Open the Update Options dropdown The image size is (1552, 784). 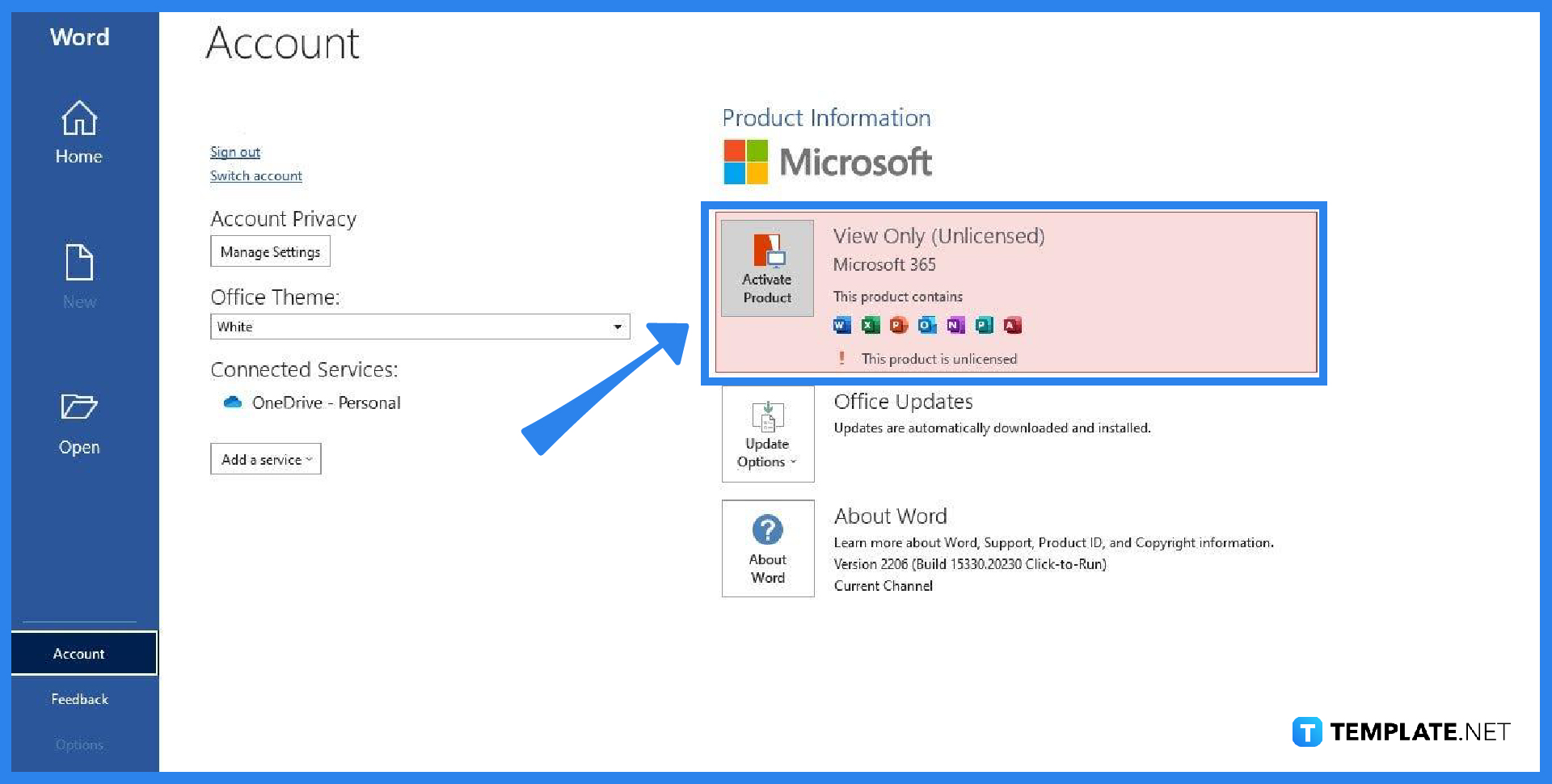coord(766,434)
